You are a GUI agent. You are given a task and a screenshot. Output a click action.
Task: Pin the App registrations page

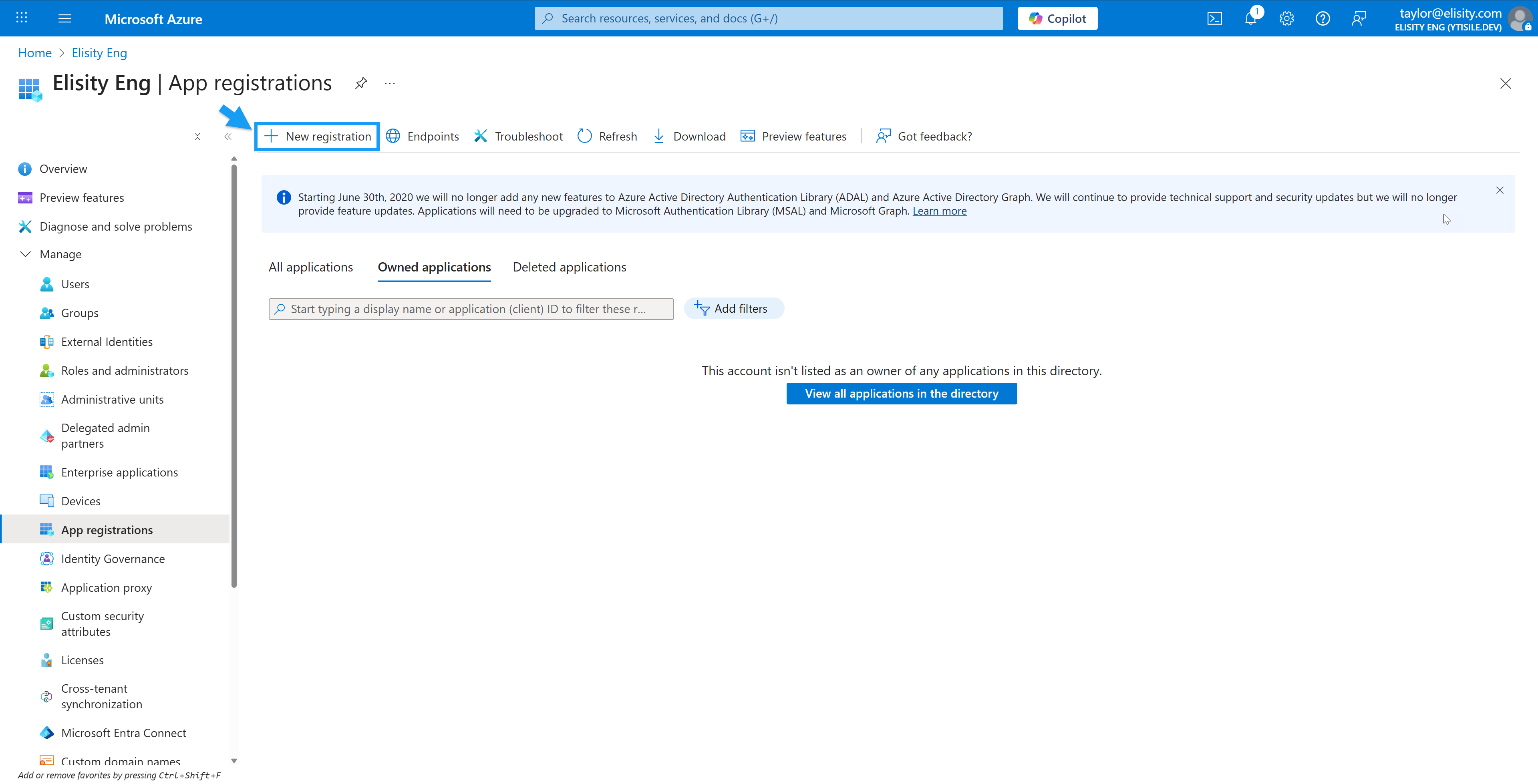(x=360, y=84)
